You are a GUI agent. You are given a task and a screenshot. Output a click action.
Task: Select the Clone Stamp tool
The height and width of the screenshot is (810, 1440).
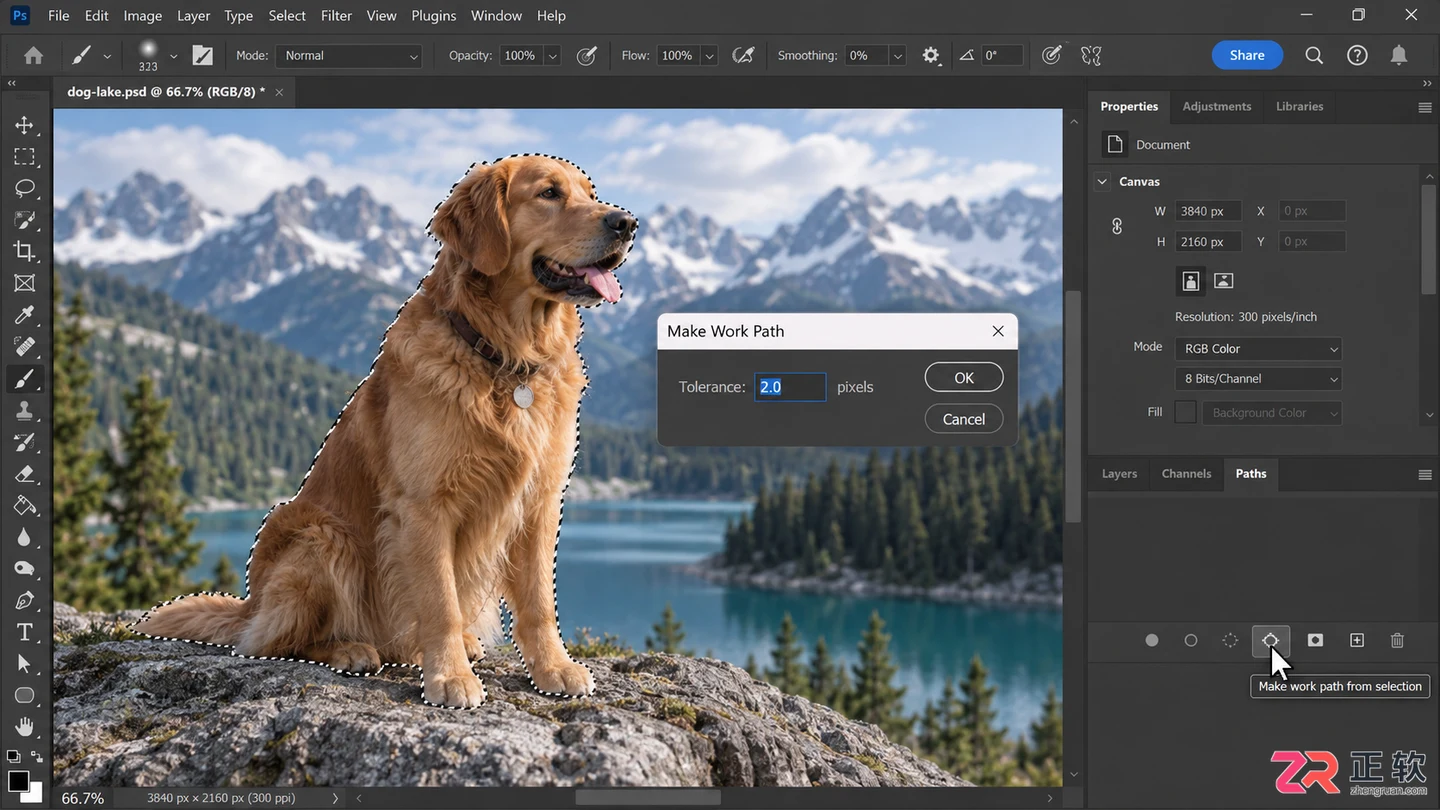(24, 410)
